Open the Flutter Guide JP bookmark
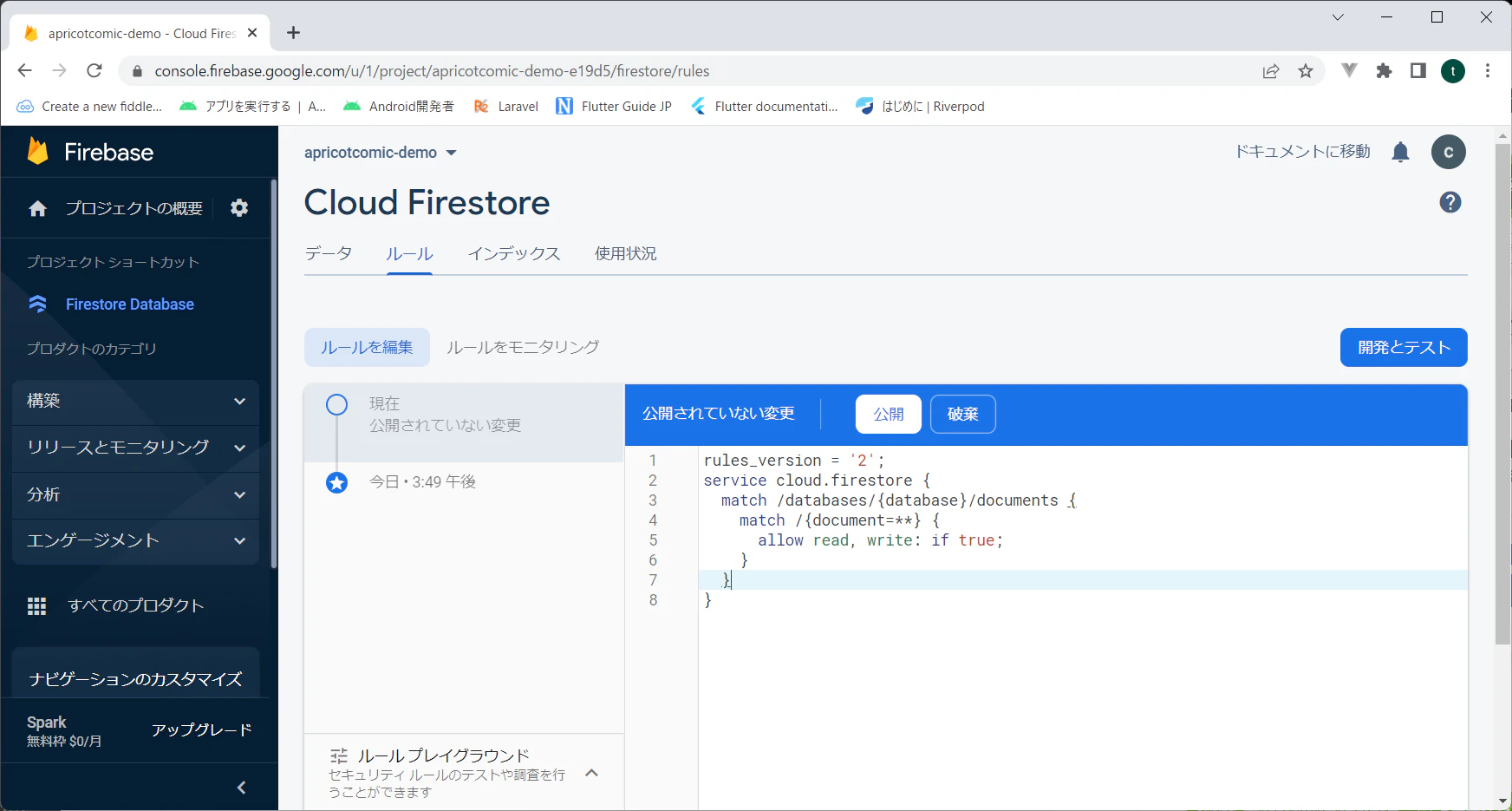The height and width of the screenshot is (811, 1512). point(614,107)
